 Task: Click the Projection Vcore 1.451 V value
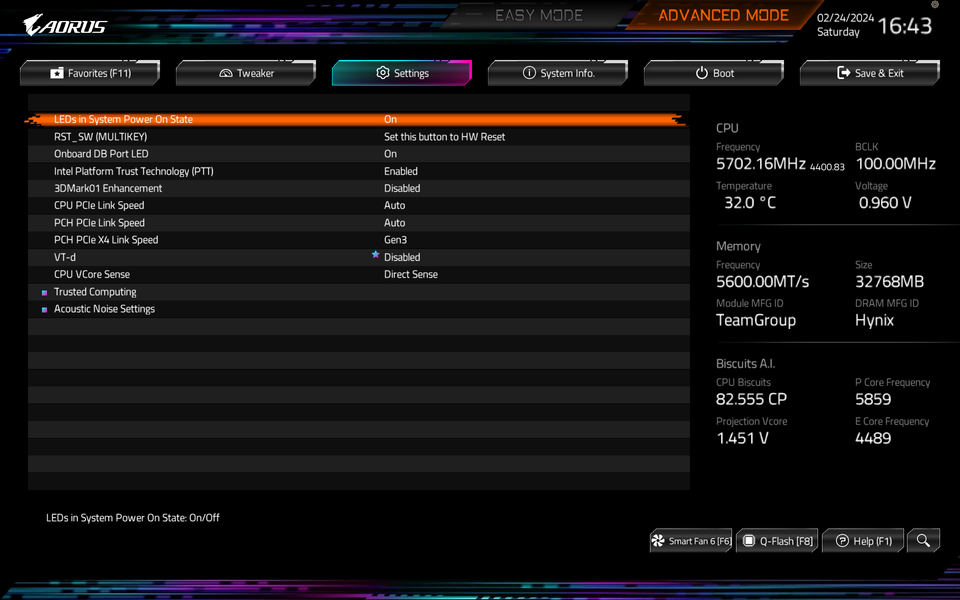(x=742, y=438)
